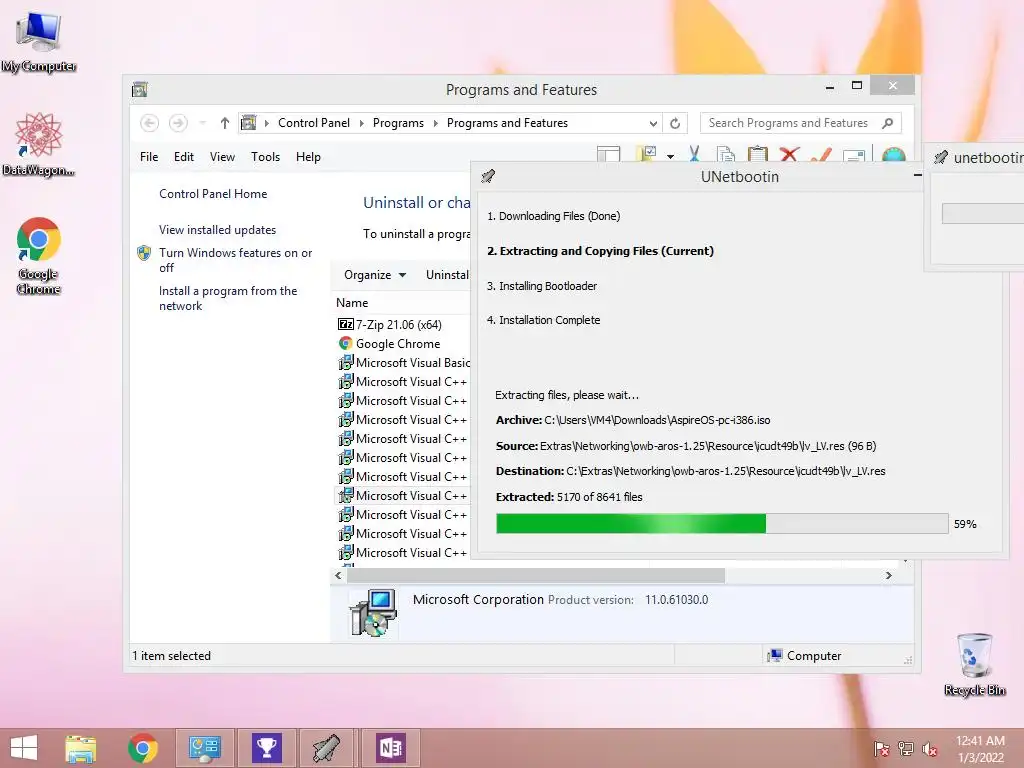
Task: Click the Cut scissors toolbar icon
Action: pyautogui.click(x=694, y=154)
